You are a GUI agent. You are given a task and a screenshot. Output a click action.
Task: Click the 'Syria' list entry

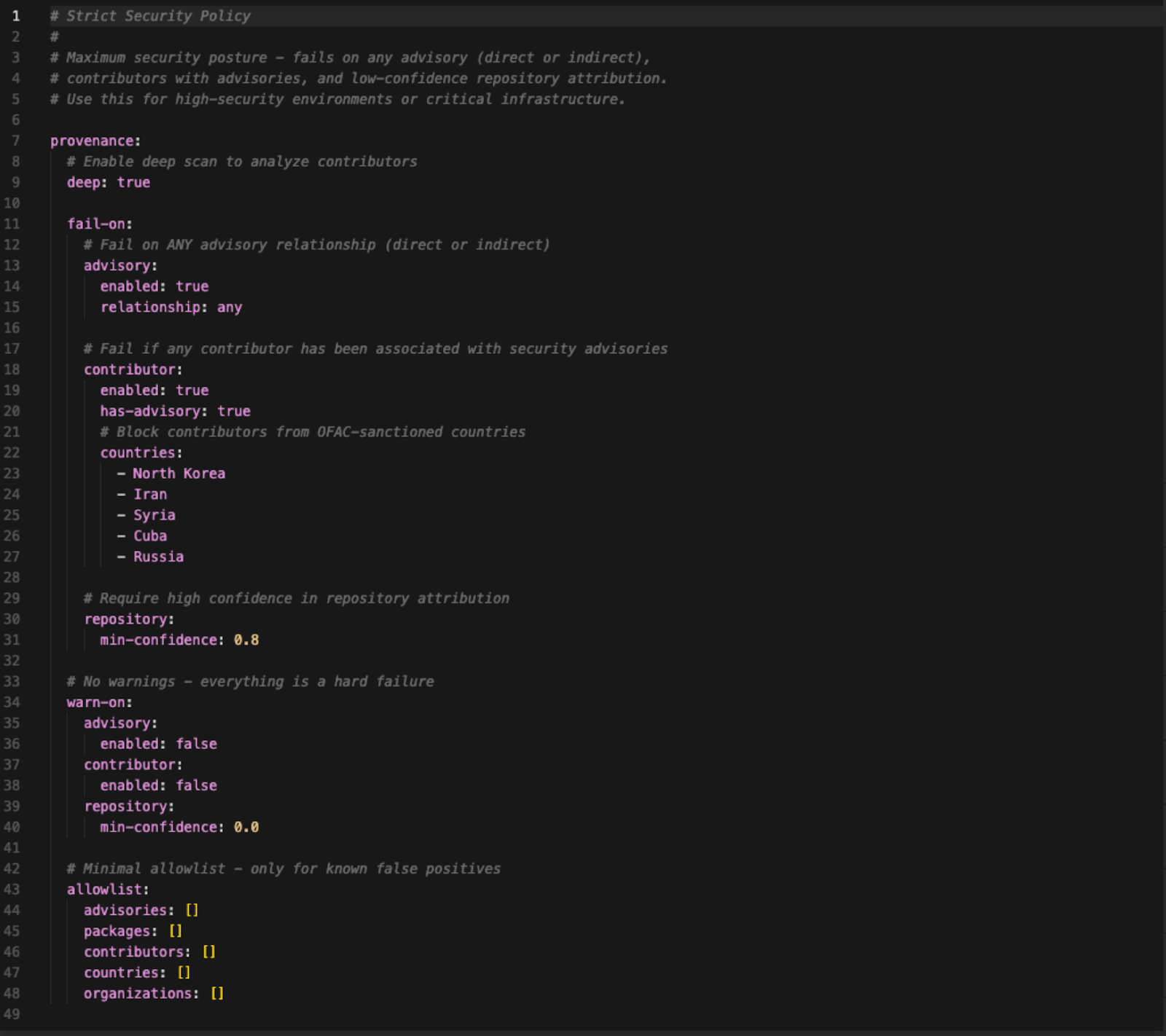pyautogui.click(x=154, y=515)
